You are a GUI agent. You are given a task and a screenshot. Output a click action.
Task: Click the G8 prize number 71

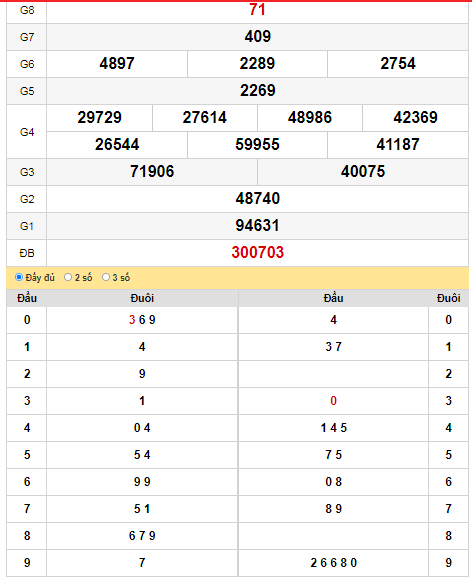click(x=257, y=9)
